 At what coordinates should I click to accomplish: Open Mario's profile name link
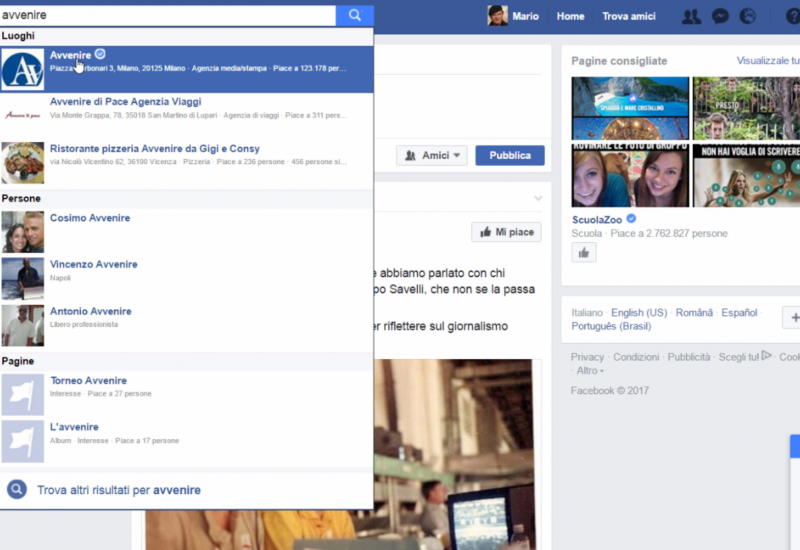pos(526,16)
